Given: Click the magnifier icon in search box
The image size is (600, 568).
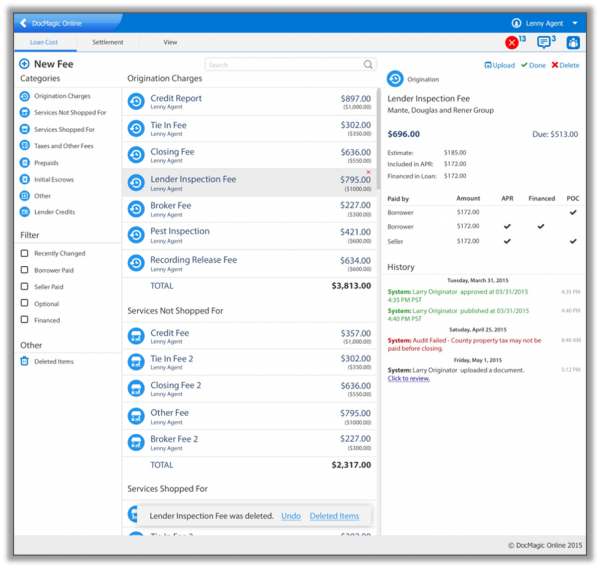Looking at the screenshot, I should click(x=368, y=65).
